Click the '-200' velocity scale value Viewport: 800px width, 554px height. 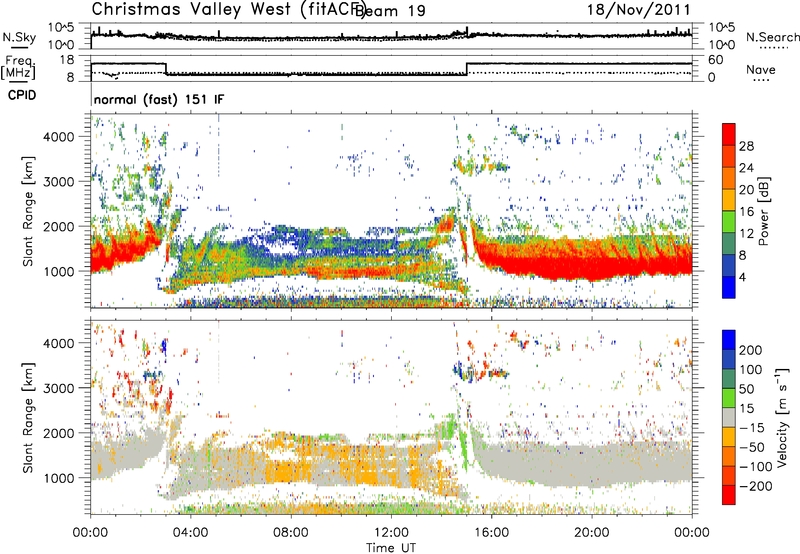pyautogui.click(x=755, y=486)
